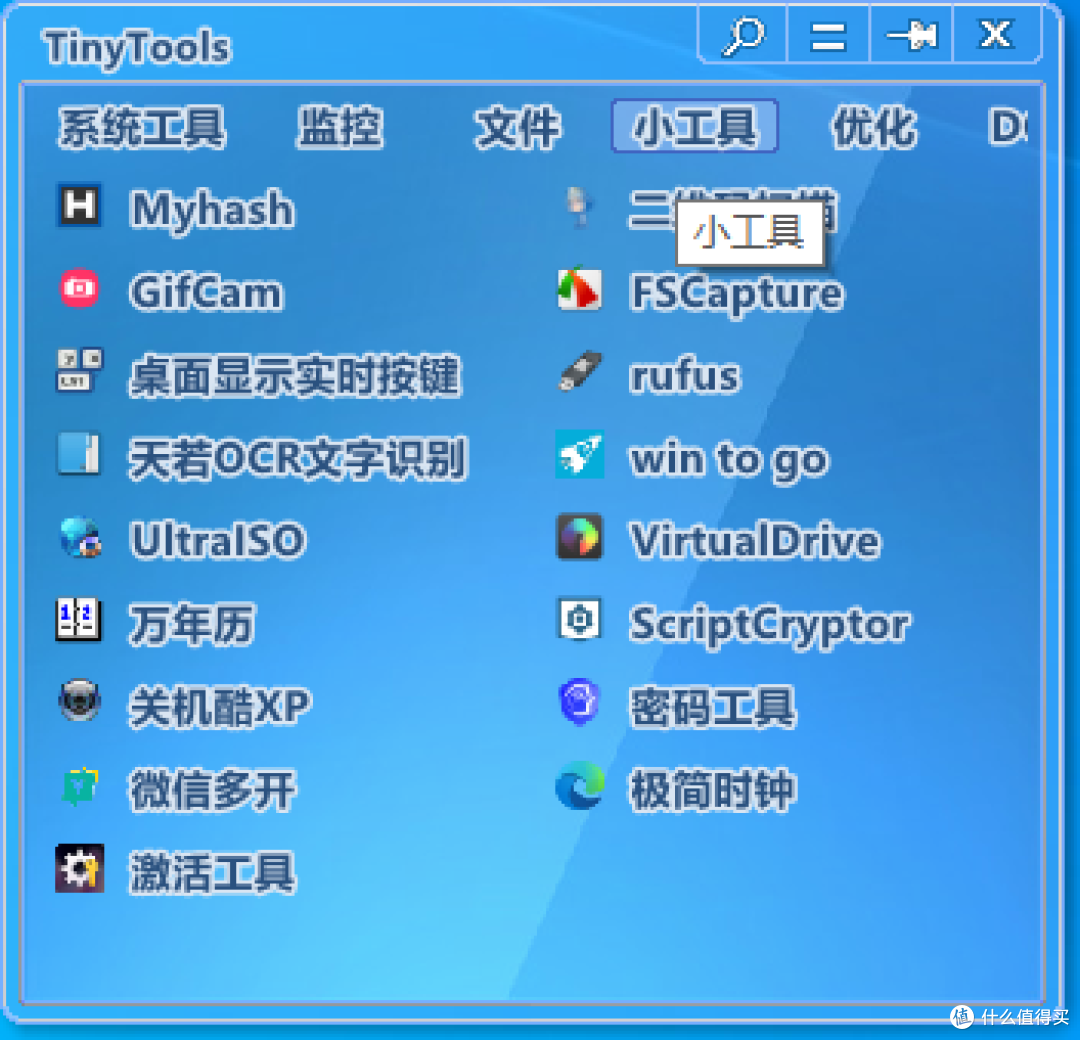This screenshot has height=1040, width=1080.
Task: Open the Myhash text entry
Action: tap(212, 209)
